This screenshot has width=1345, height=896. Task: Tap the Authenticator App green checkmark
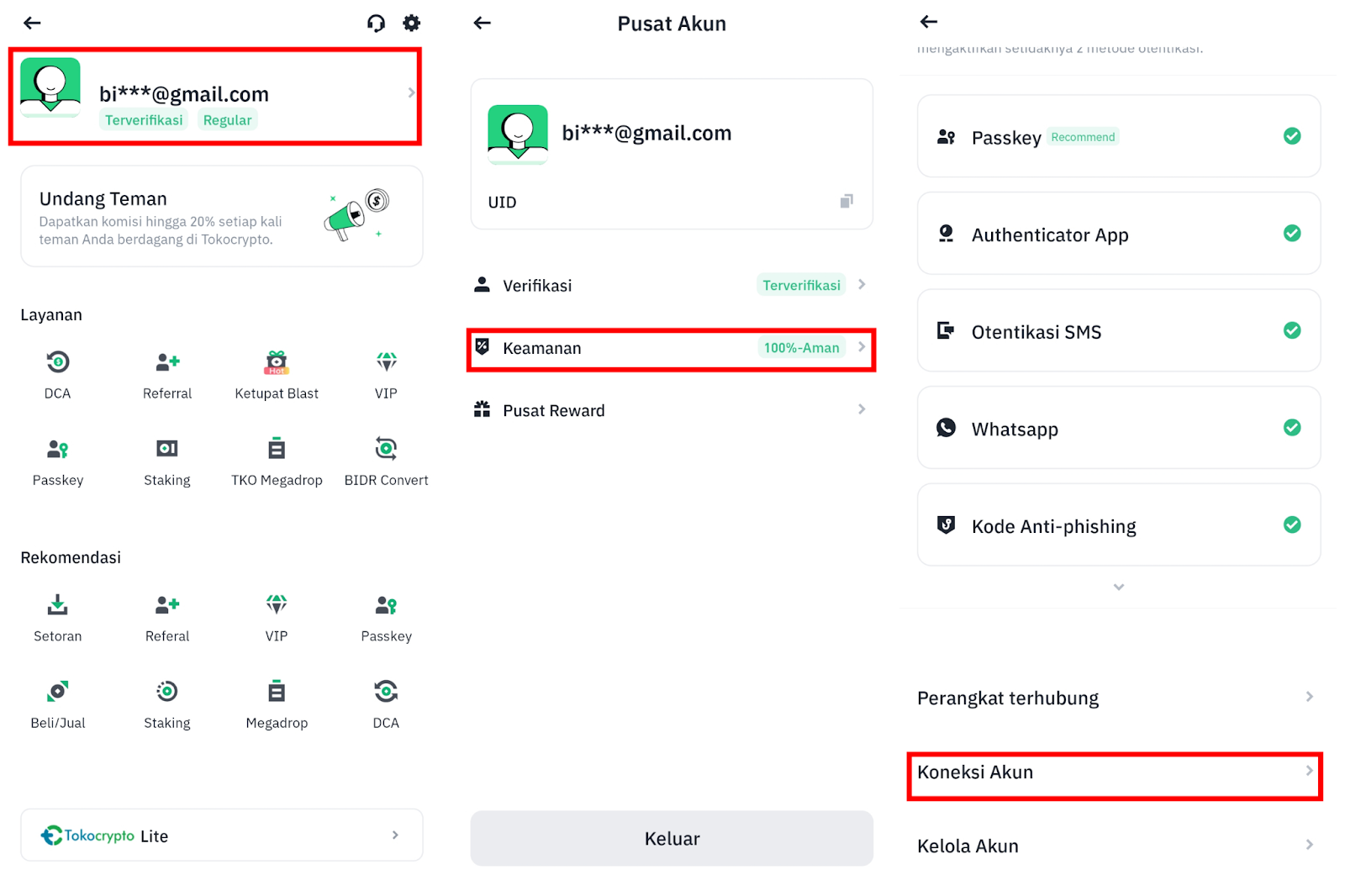coord(1292,233)
